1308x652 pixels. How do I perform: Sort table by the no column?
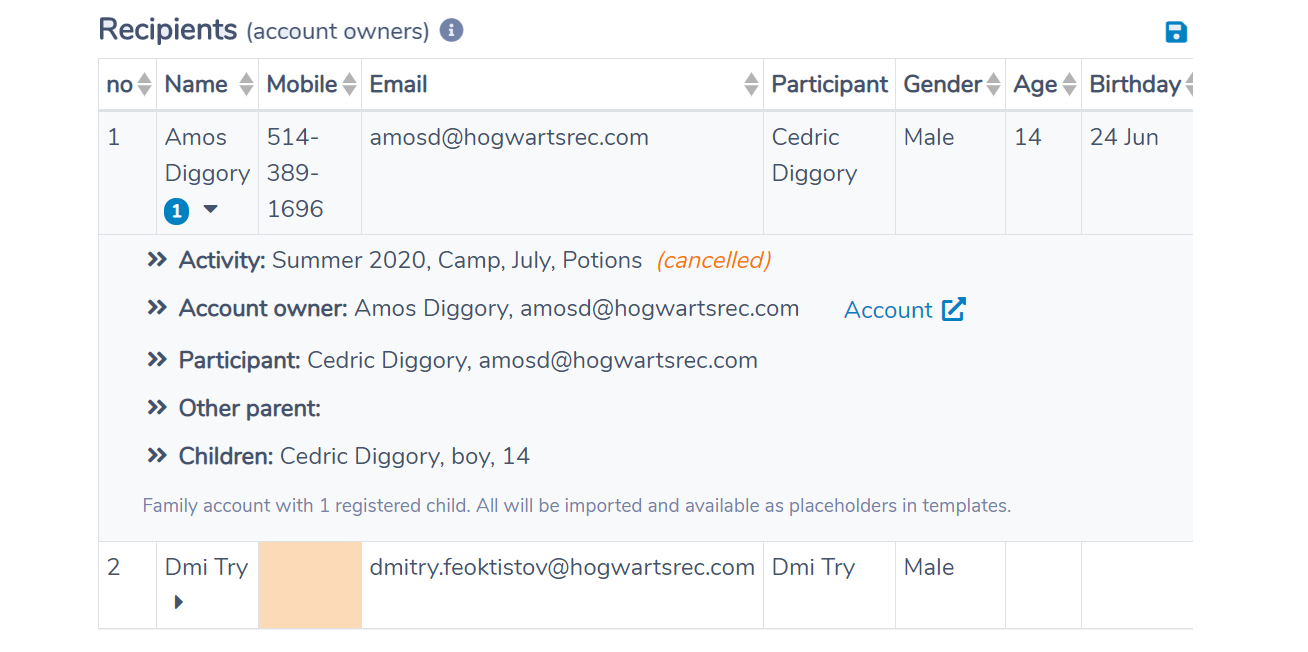145,85
